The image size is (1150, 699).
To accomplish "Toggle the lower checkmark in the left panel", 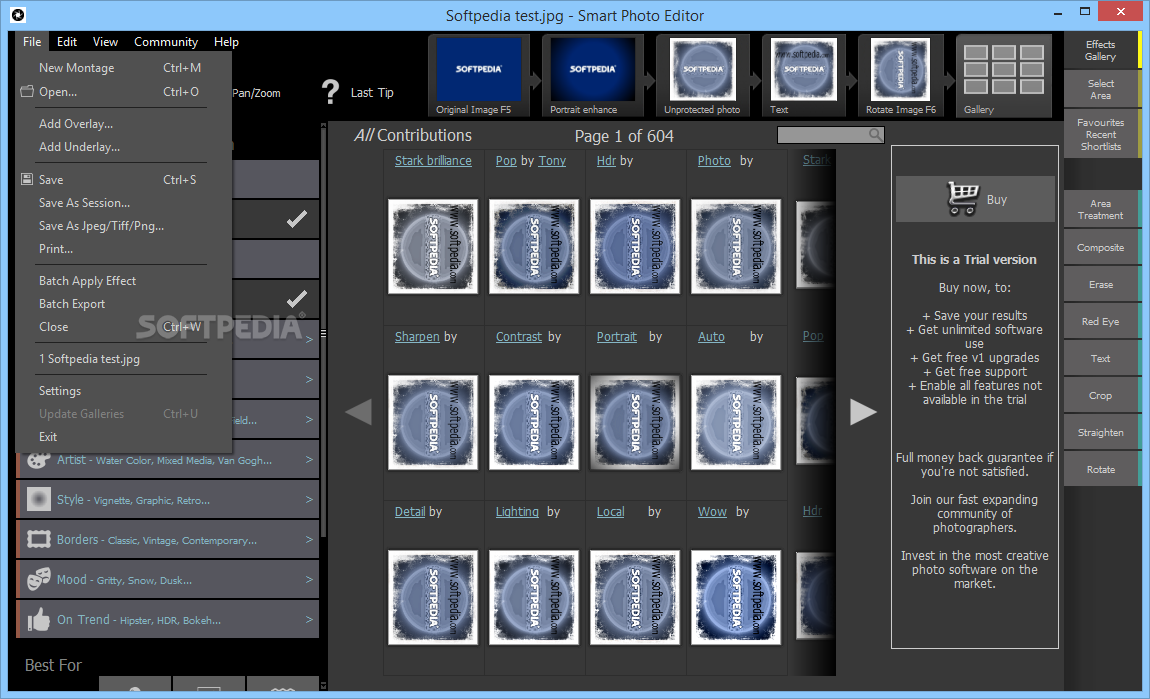I will [x=296, y=299].
